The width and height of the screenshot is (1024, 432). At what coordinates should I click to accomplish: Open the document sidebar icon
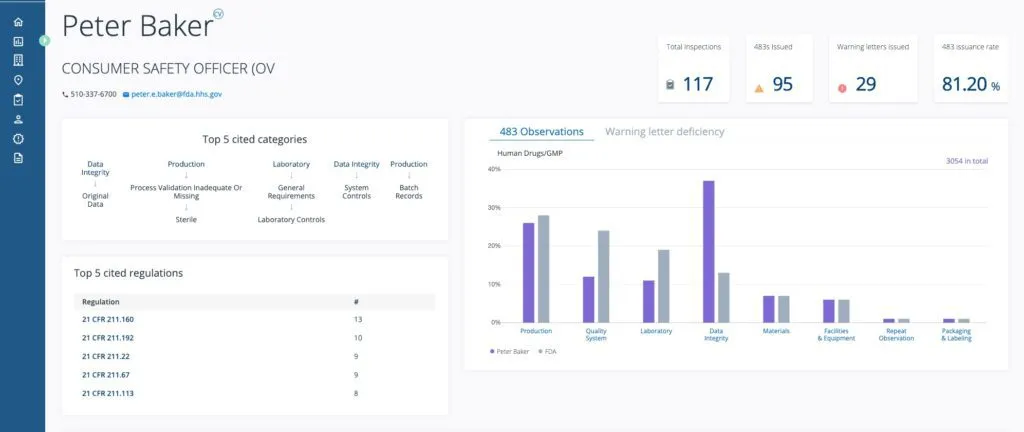[18, 158]
